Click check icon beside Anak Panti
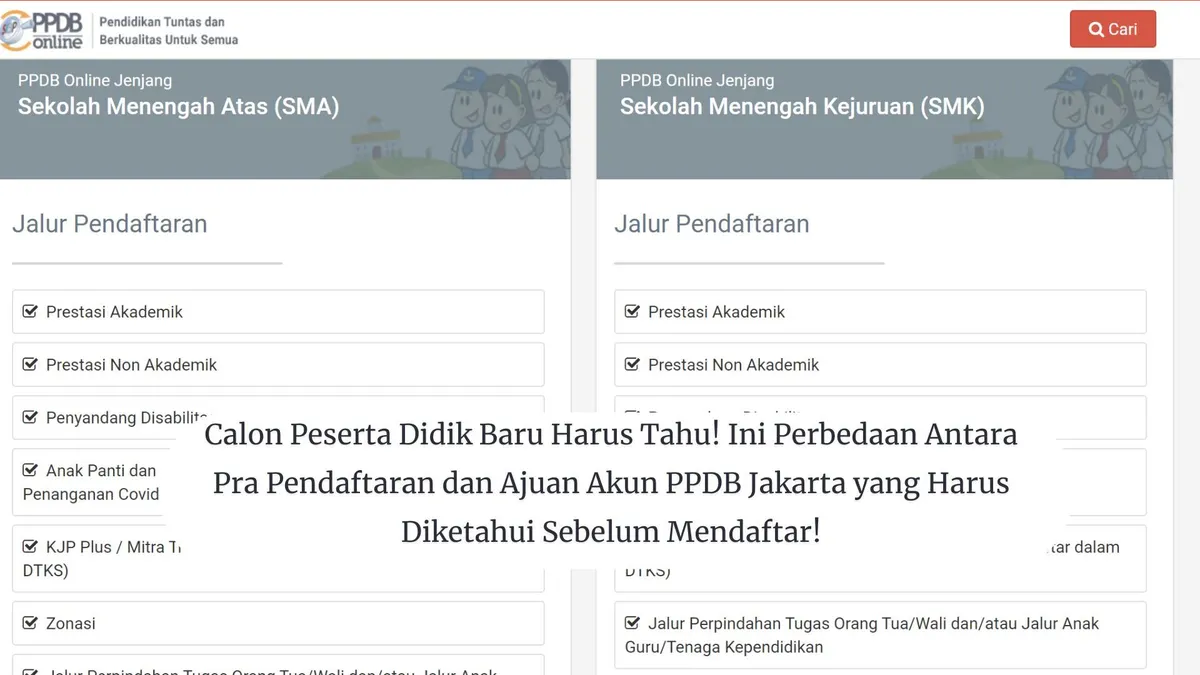Viewport: 1200px width, 675px height. coord(30,470)
